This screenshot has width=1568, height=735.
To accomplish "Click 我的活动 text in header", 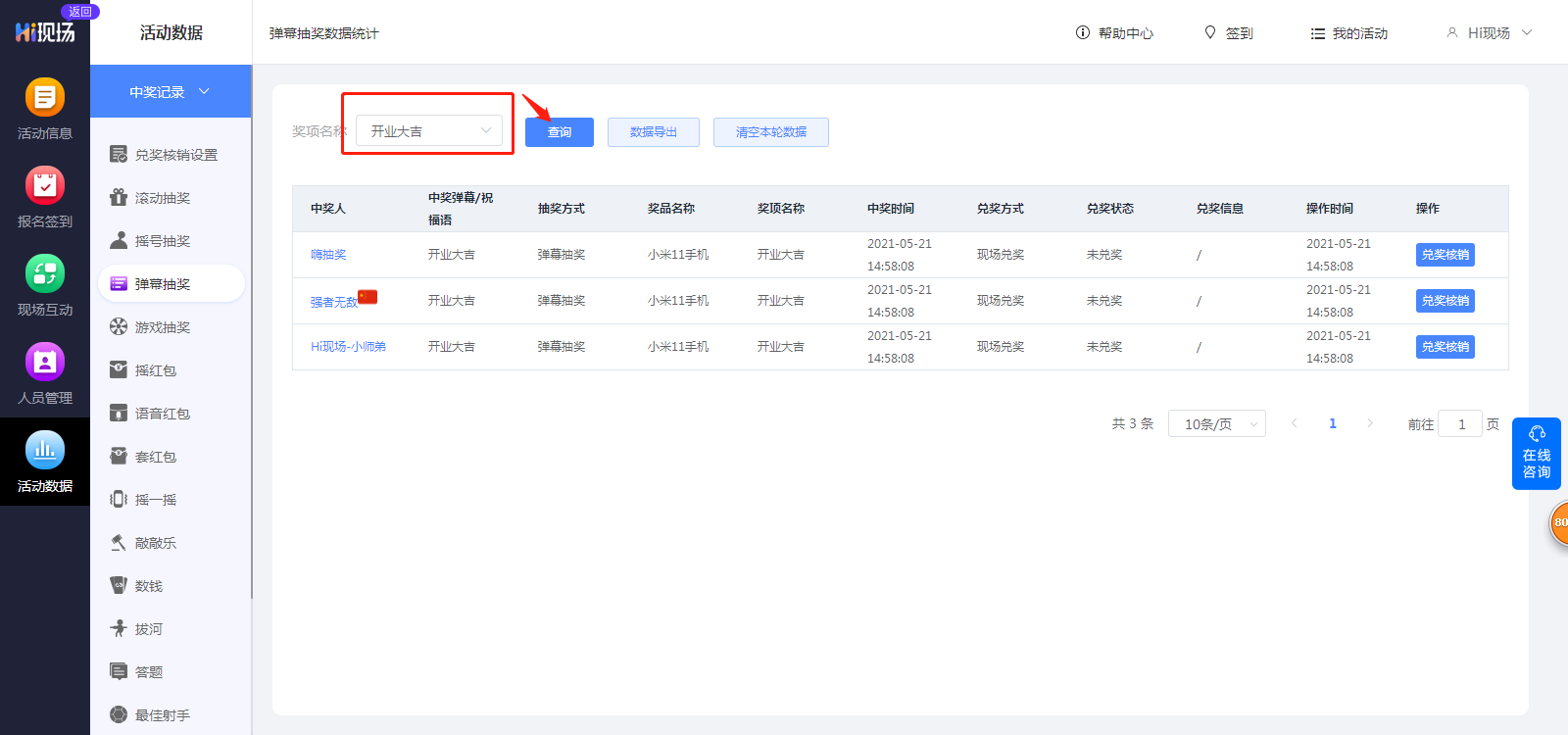I will (1360, 33).
